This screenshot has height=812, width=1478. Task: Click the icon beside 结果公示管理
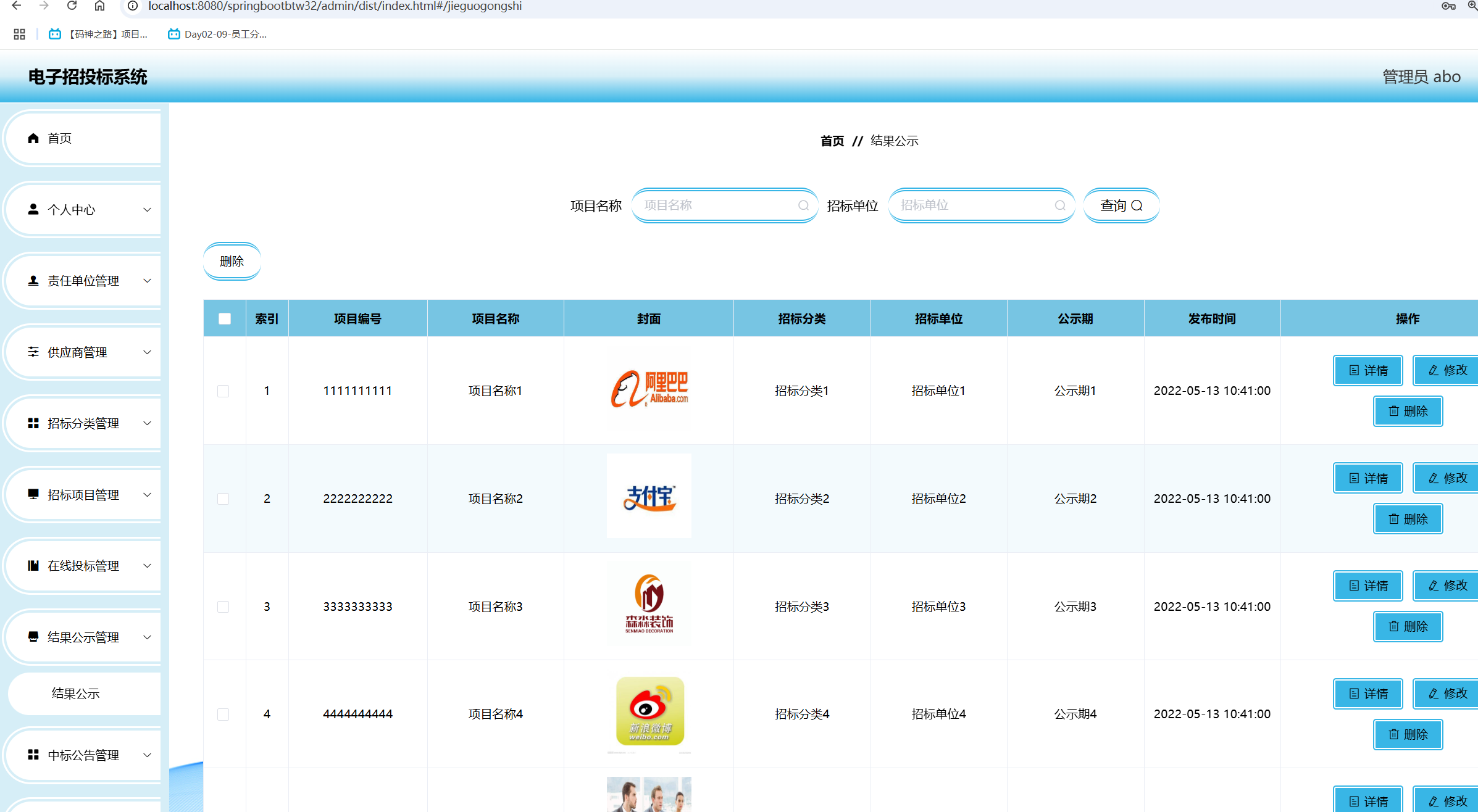(x=33, y=637)
